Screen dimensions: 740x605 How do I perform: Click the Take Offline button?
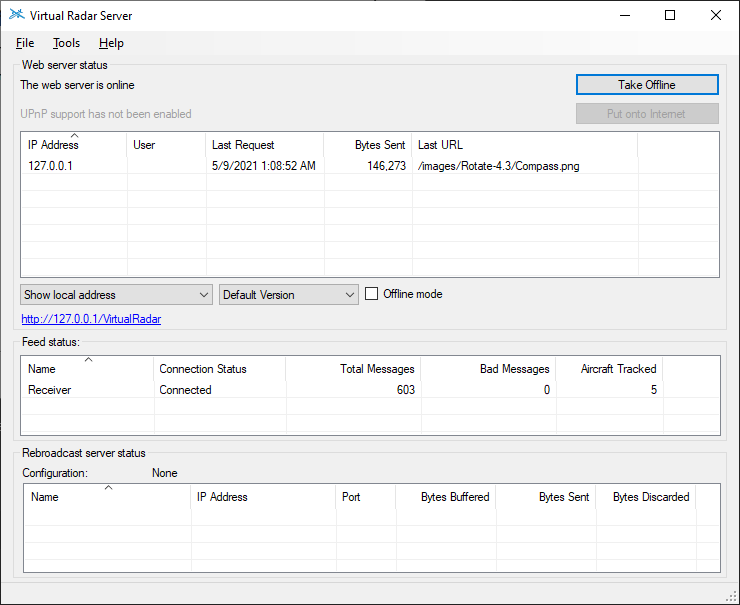pos(647,85)
